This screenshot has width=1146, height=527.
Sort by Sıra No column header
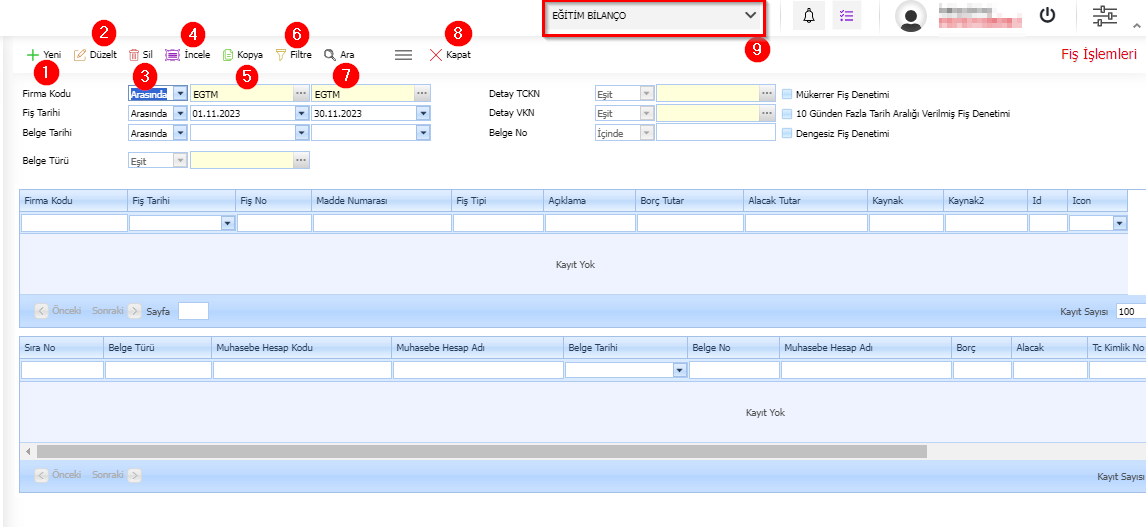coord(62,348)
